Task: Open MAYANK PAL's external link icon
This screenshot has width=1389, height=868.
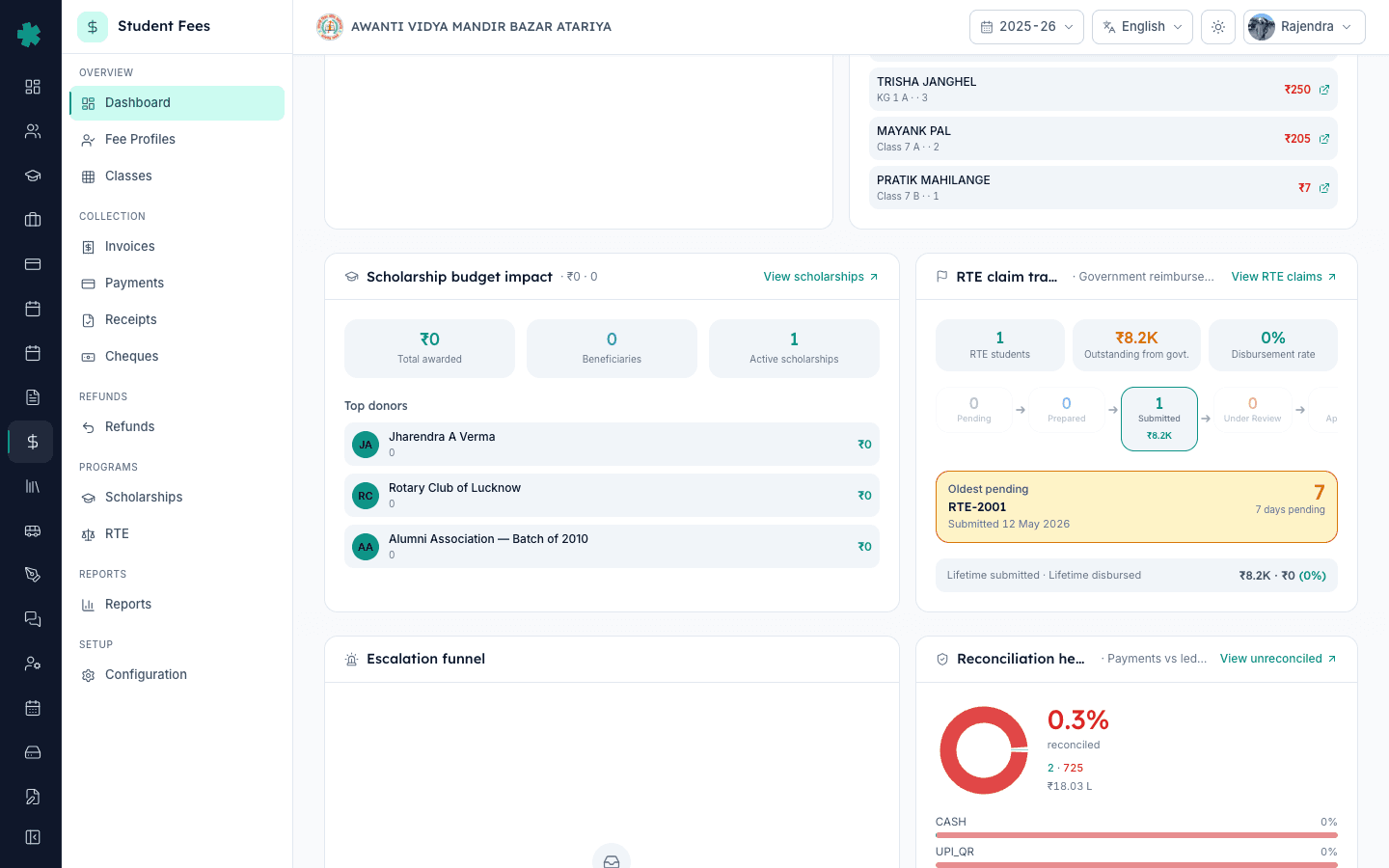Action: pos(1324,139)
